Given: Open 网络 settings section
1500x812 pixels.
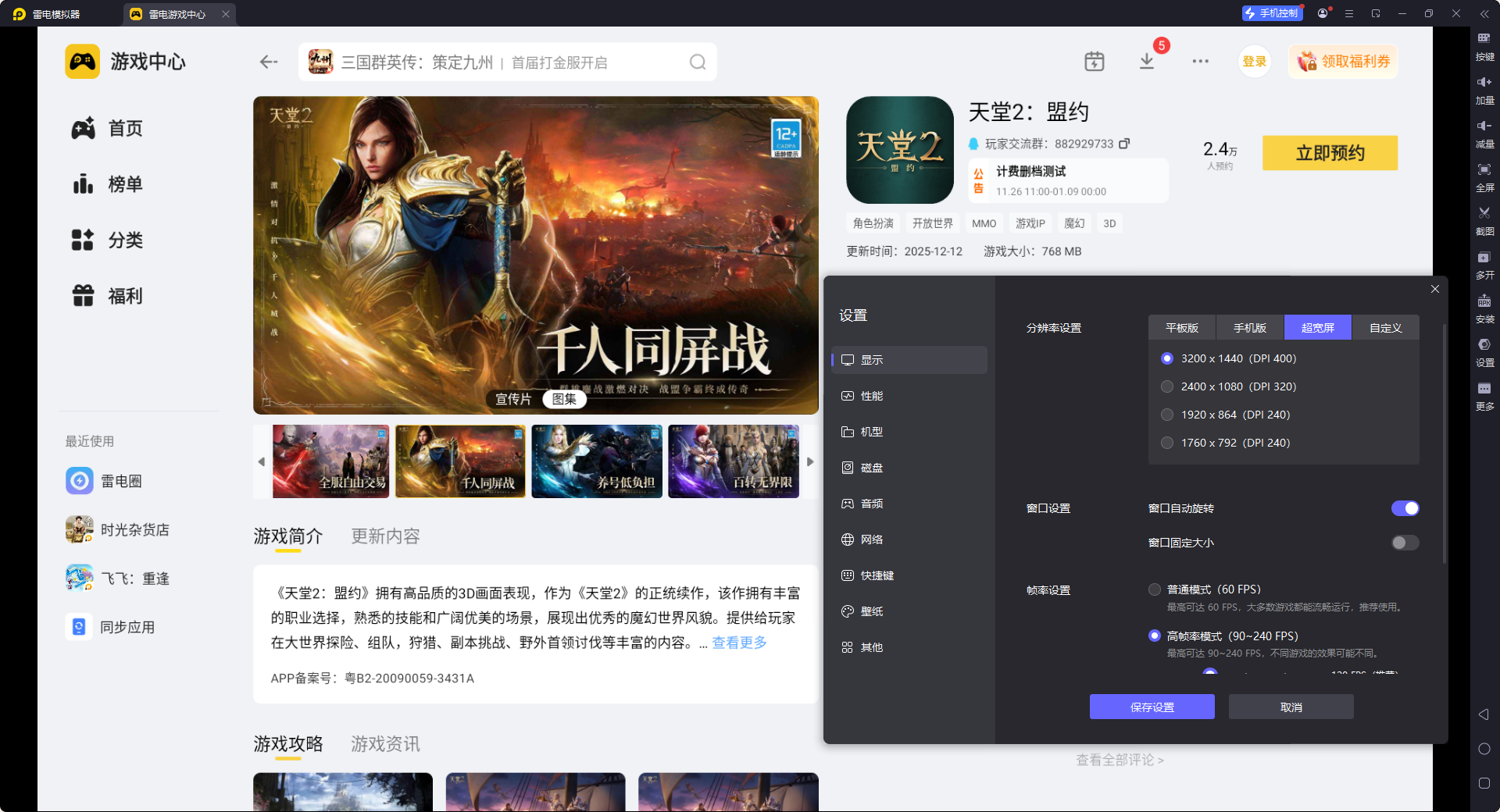Looking at the screenshot, I should coord(909,540).
